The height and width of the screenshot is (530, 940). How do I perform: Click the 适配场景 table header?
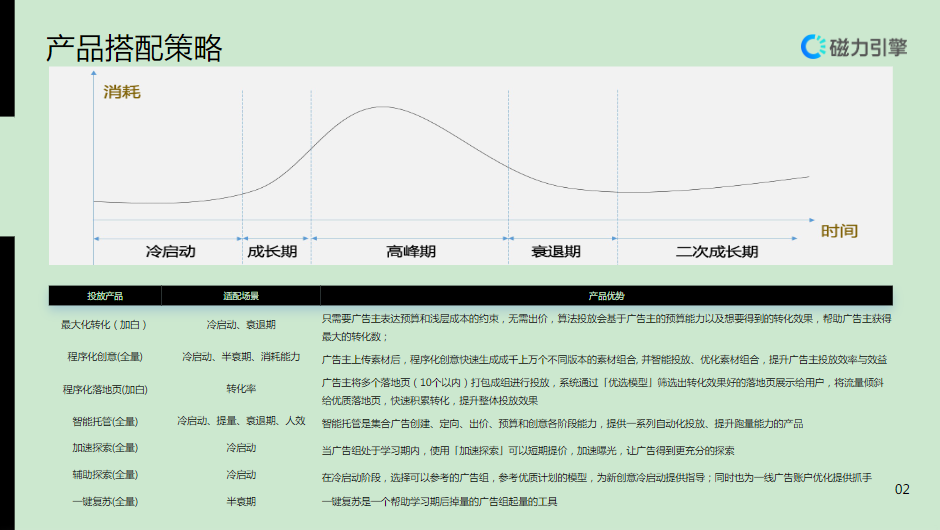pos(241,296)
